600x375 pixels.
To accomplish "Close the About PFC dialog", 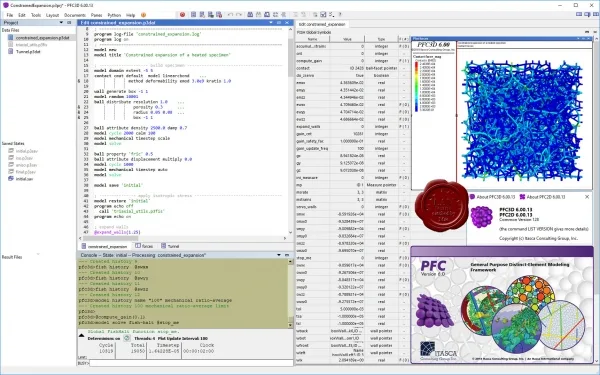I will pyautogui.click(x=587, y=197).
